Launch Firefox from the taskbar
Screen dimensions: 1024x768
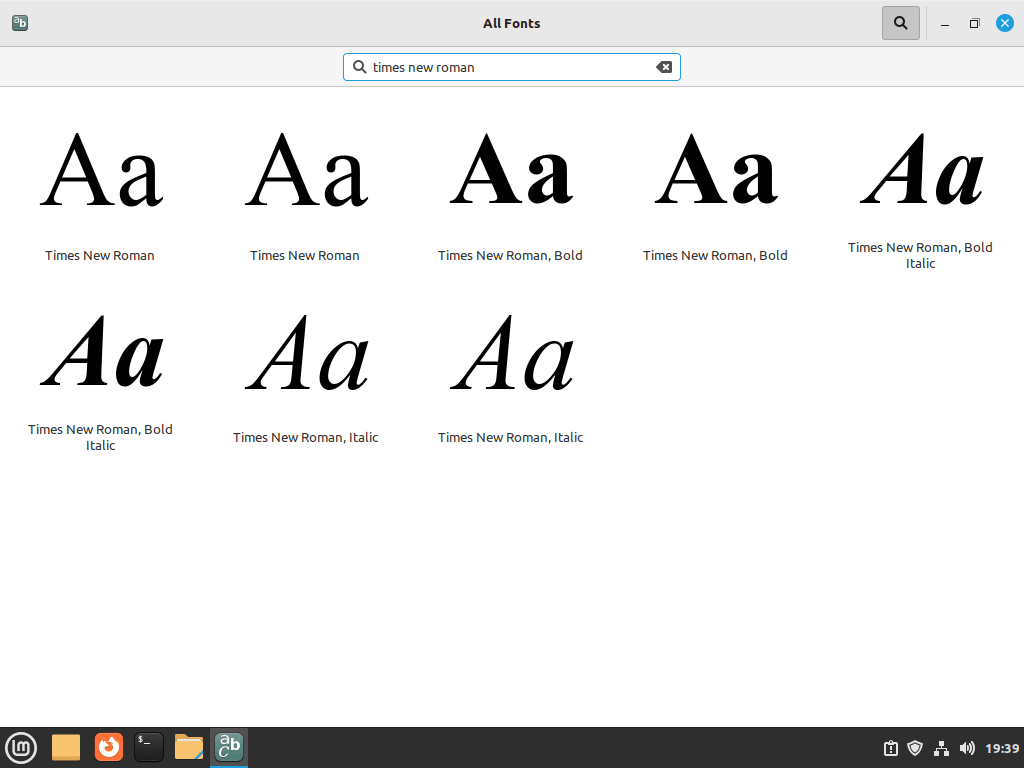108,747
